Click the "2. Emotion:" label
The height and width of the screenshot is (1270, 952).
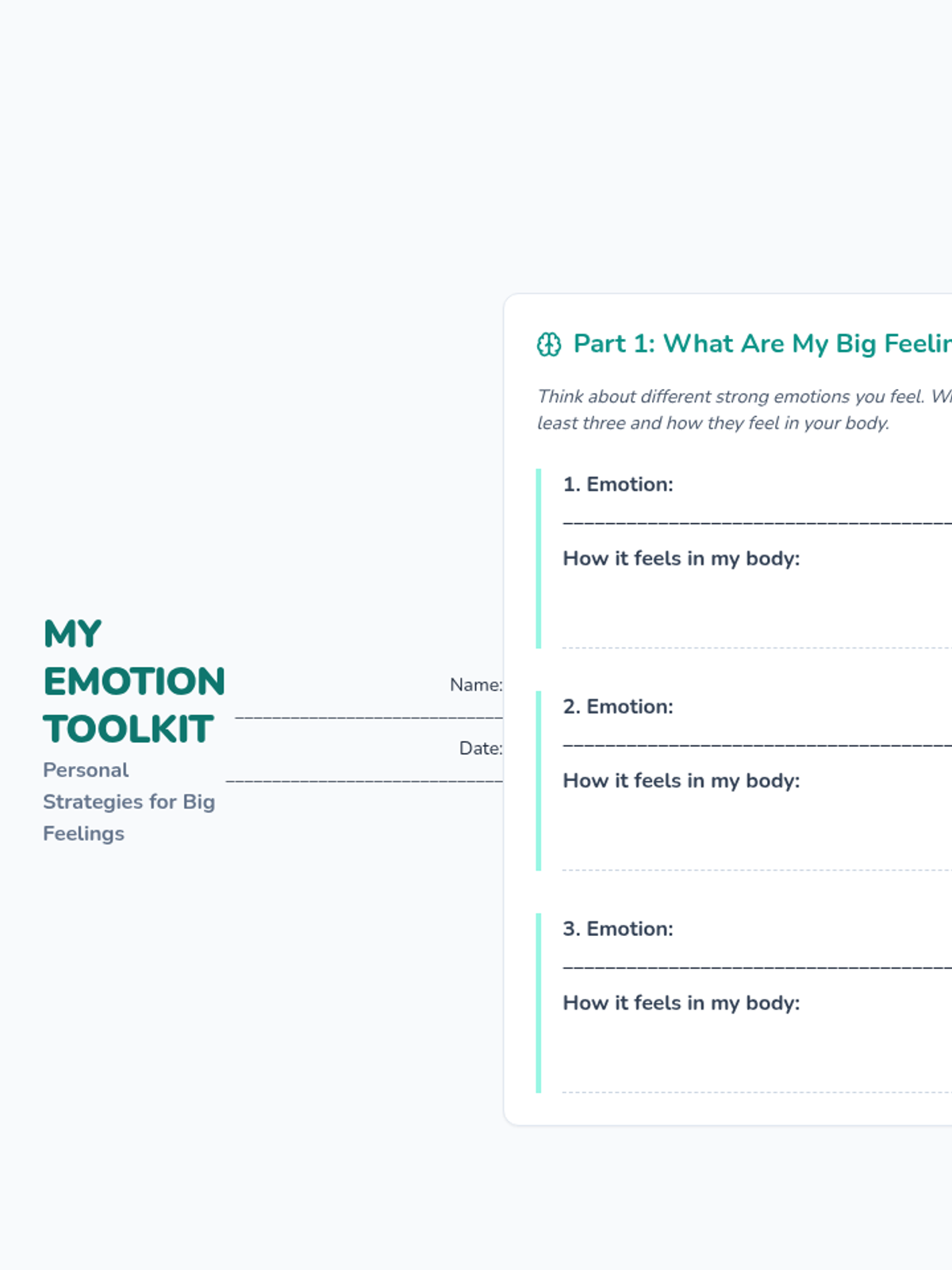(x=618, y=706)
